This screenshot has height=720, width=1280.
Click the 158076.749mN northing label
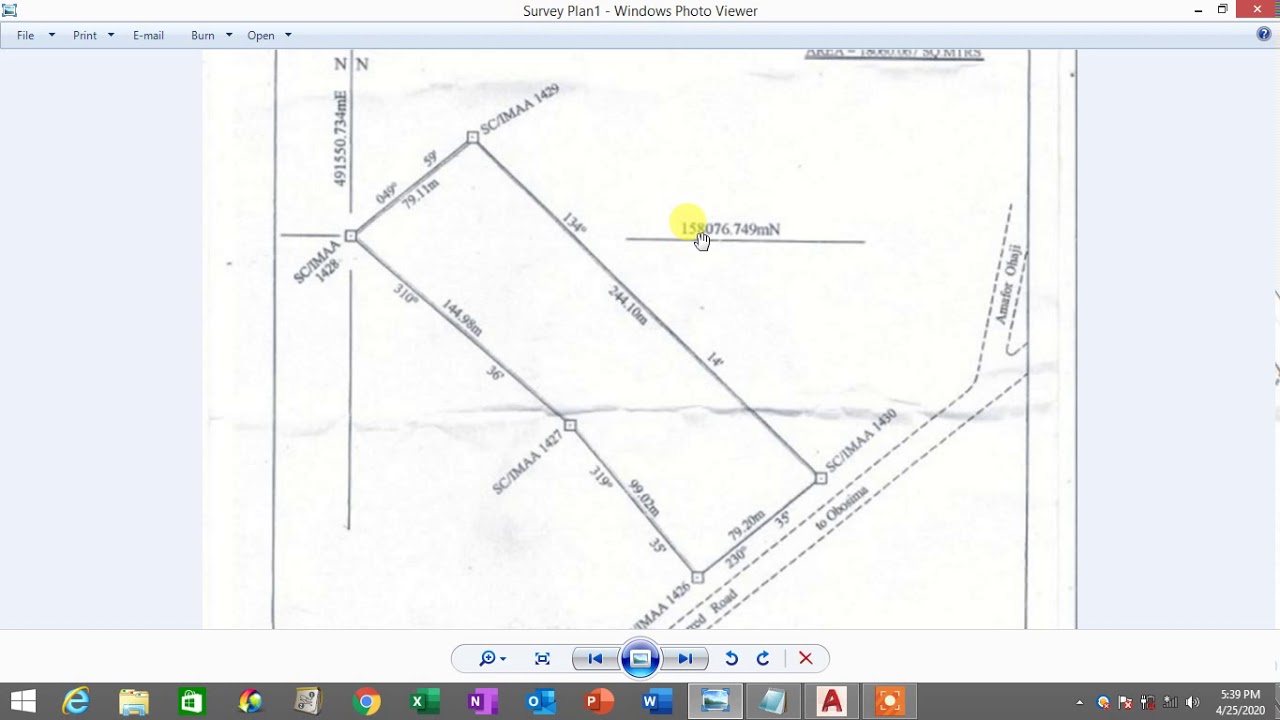[x=731, y=229]
